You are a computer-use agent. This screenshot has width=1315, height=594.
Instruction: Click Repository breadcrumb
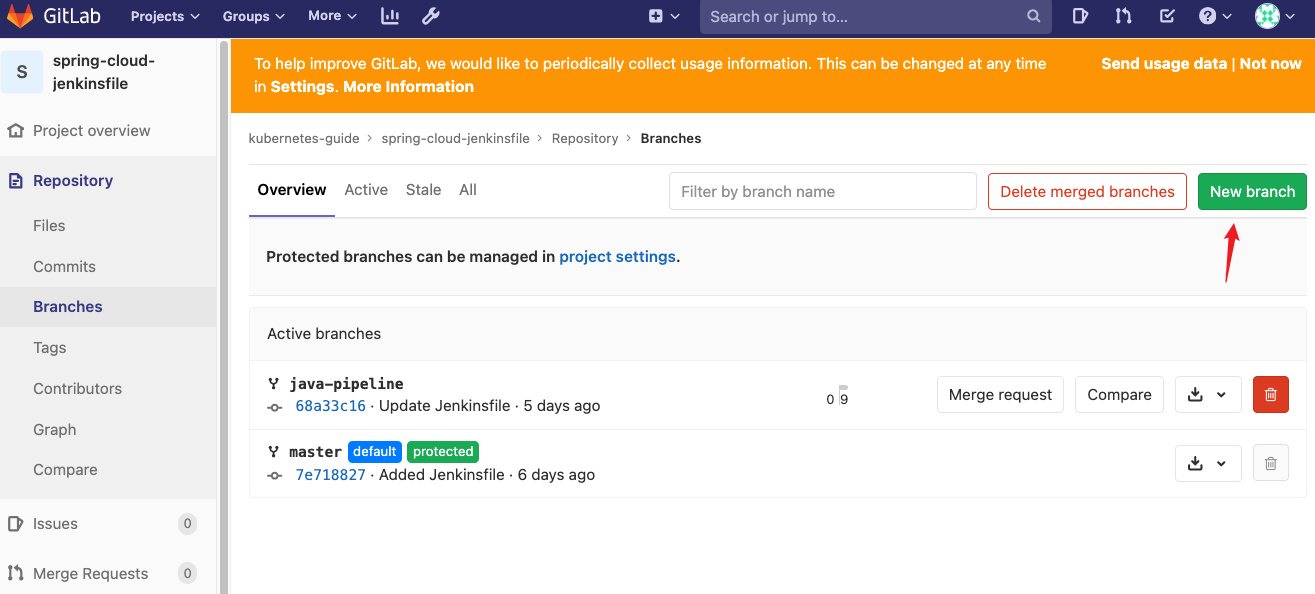[585, 139]
